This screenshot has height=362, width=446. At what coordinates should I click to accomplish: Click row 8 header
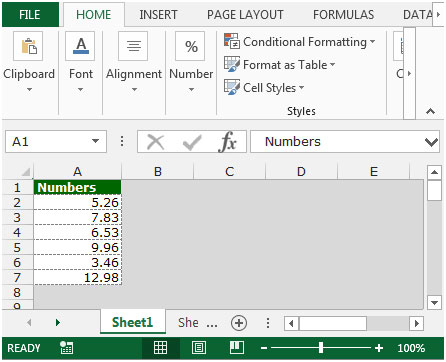click(17, 292)
